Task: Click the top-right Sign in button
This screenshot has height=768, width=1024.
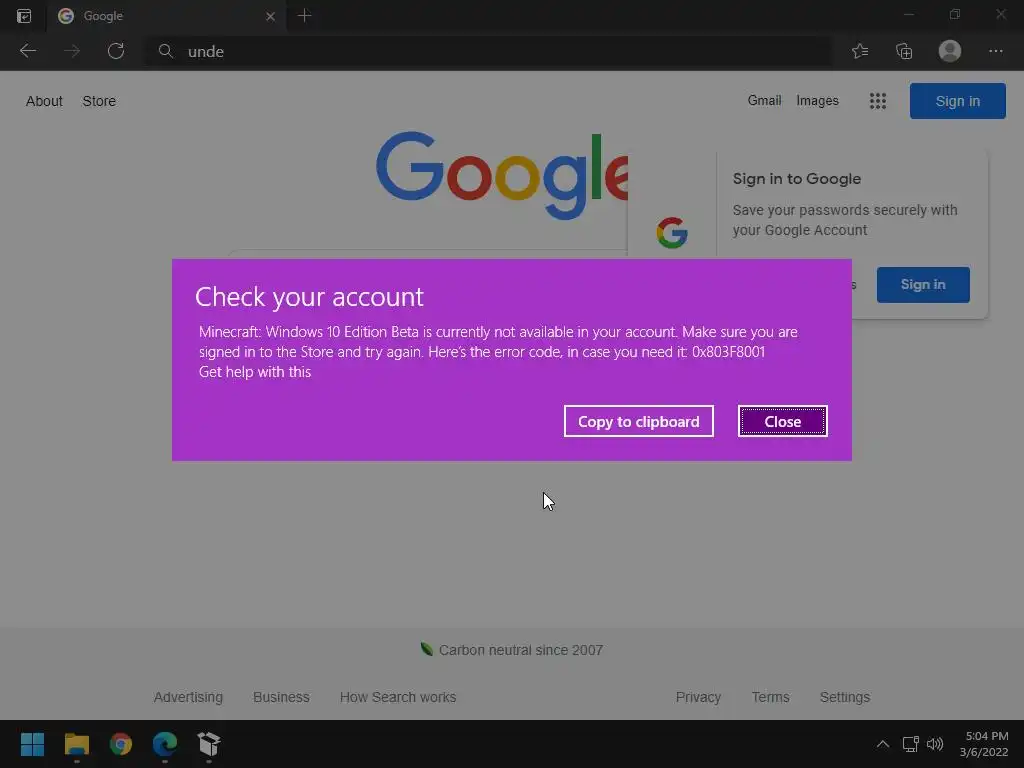Action: click(x=957, y=101)
